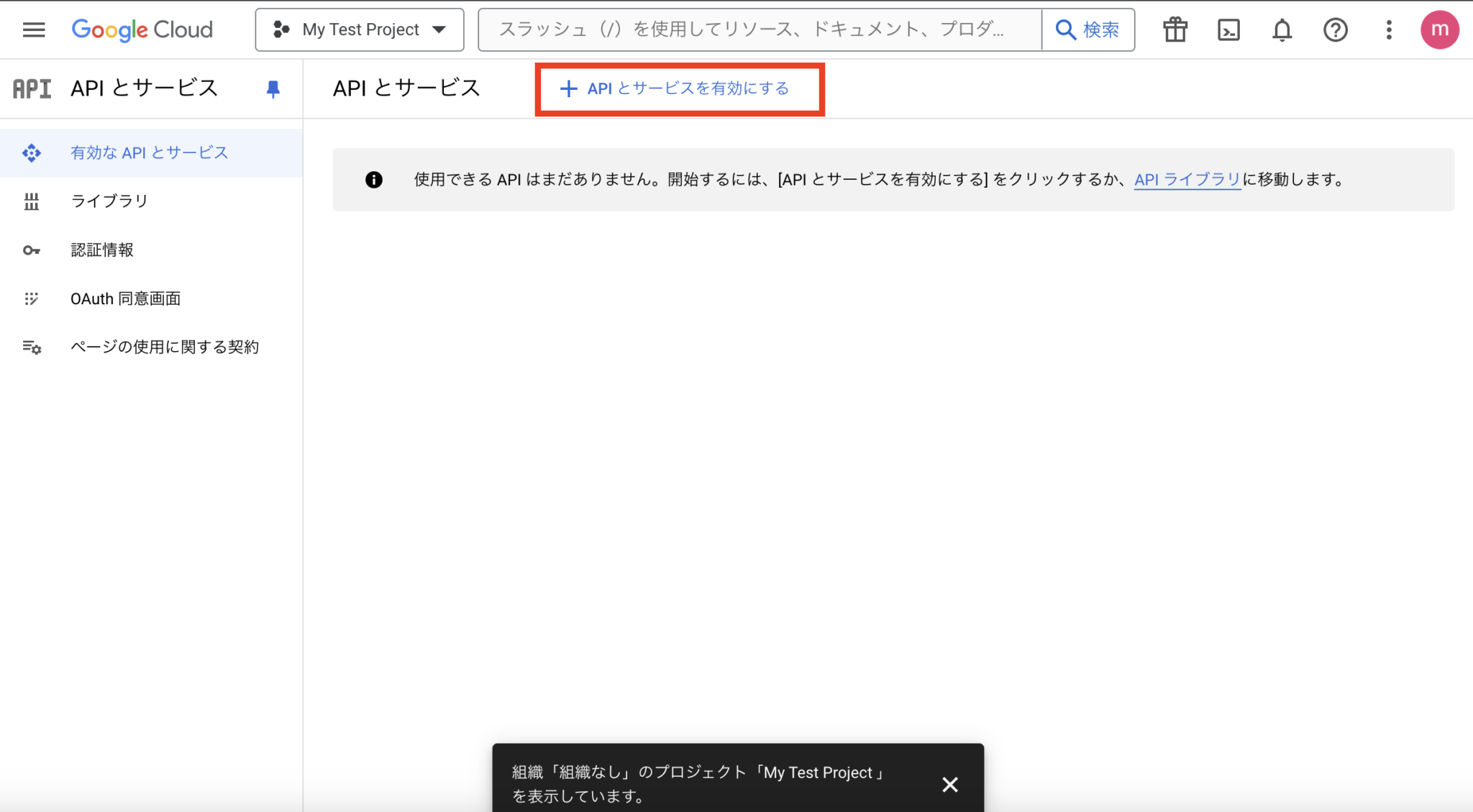This screenshot has width=1473, height=812.
Task: Open the notifications bell
Action: [x=1282, y=29]
